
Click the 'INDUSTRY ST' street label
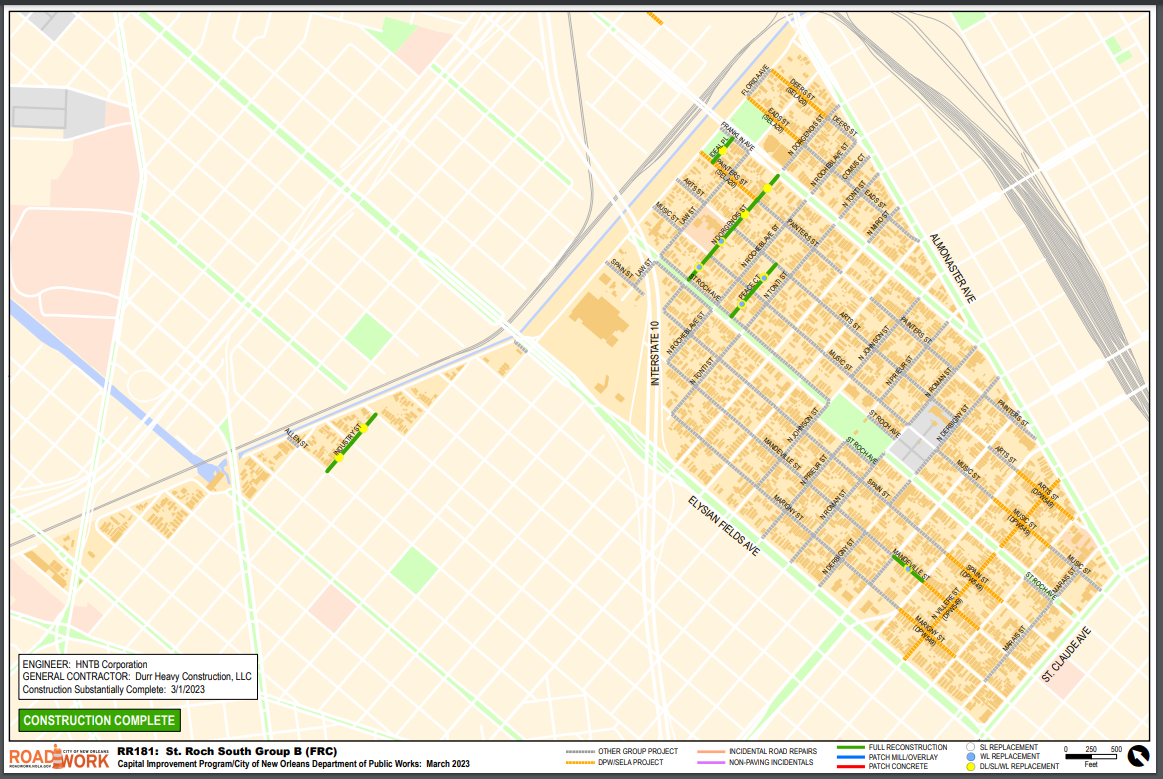(x=347, y=441)
